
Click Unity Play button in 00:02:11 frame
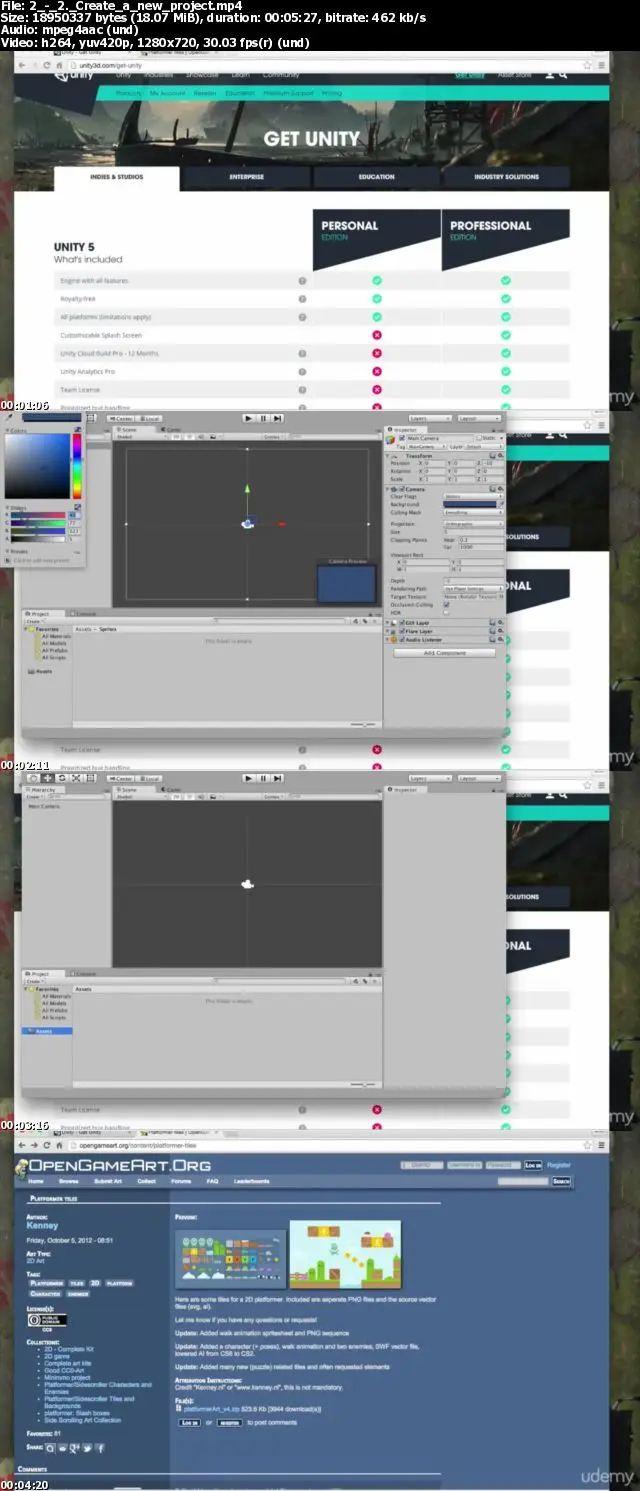(x=249, y=418)
